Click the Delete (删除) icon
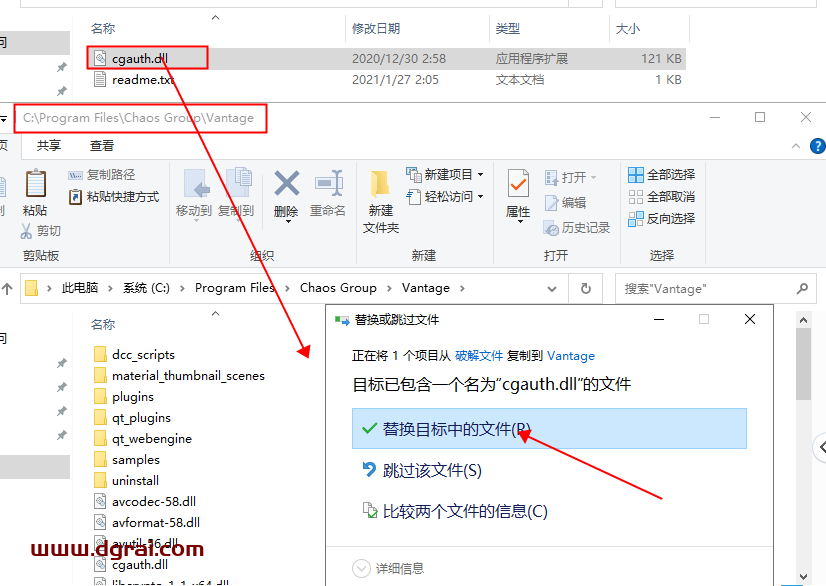The height and width of the screenshot is (586, 826). tap(285, 191)
